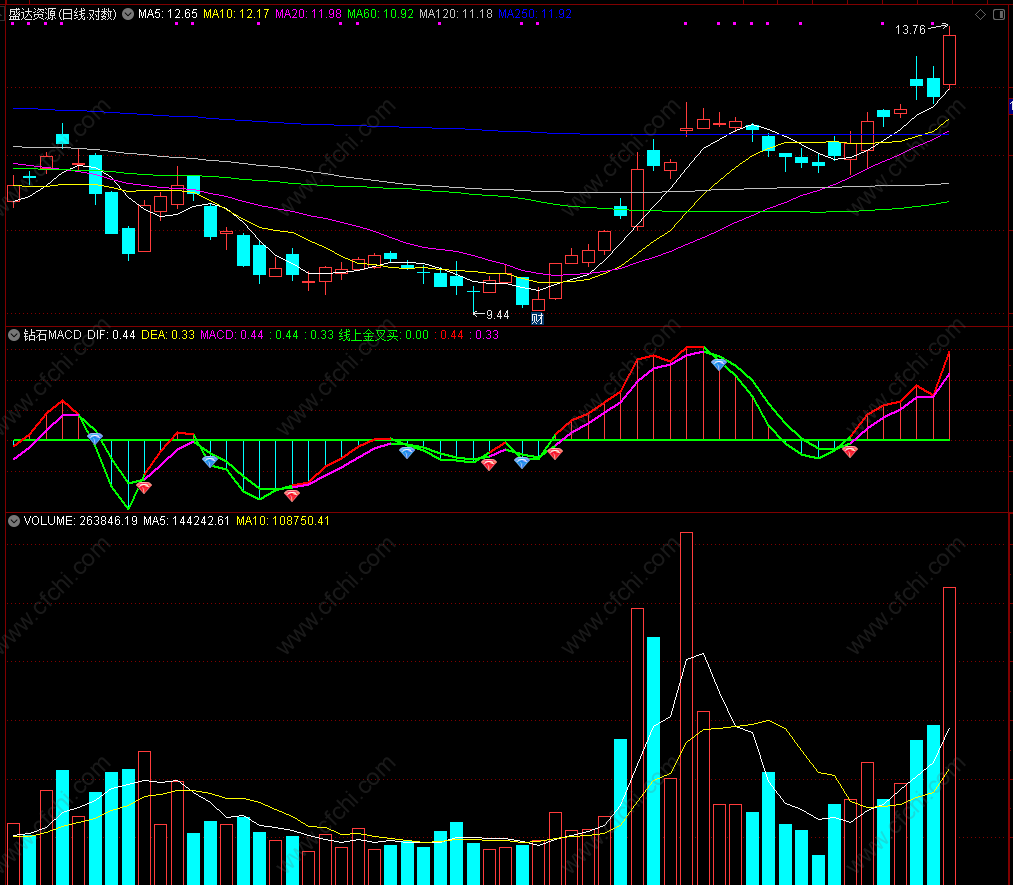Select the MA120: 11.18 label
This screenshot has width=1013, height=885.
(x=455, y=14)
